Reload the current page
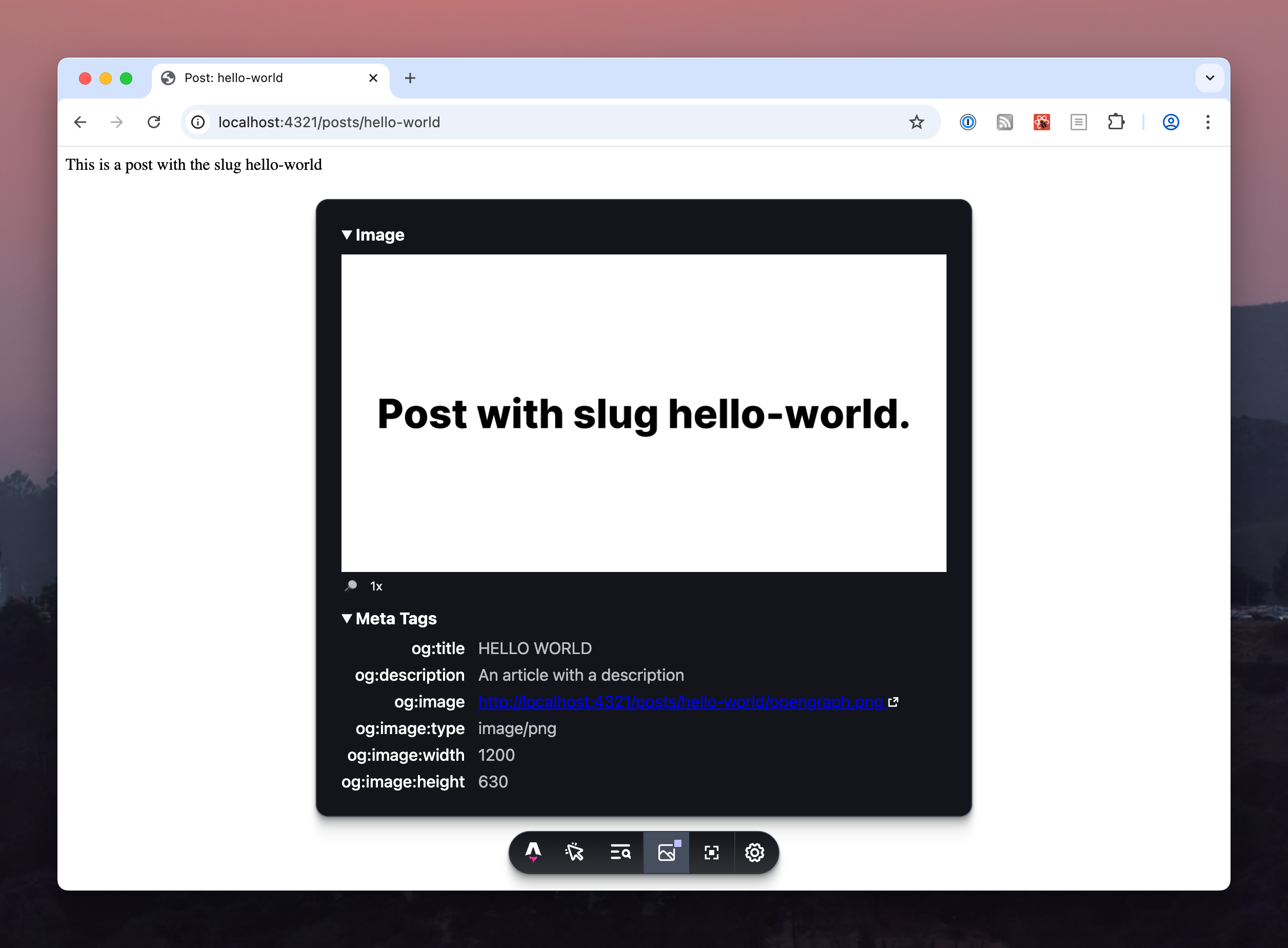The width and height of the screenshot is (1288, 948). pyautogui.click(x=154, y=122)
